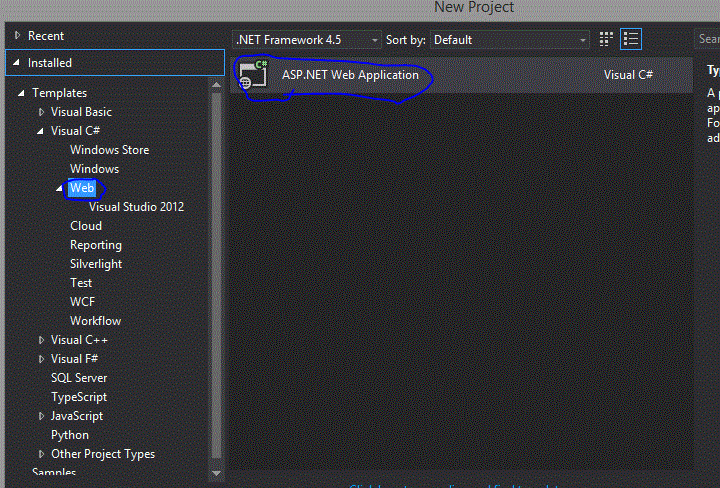The width and height of the screenshot is (720, 488).
Task: Select the ASP.NET Web Application template
Action: tap(461, 75)
